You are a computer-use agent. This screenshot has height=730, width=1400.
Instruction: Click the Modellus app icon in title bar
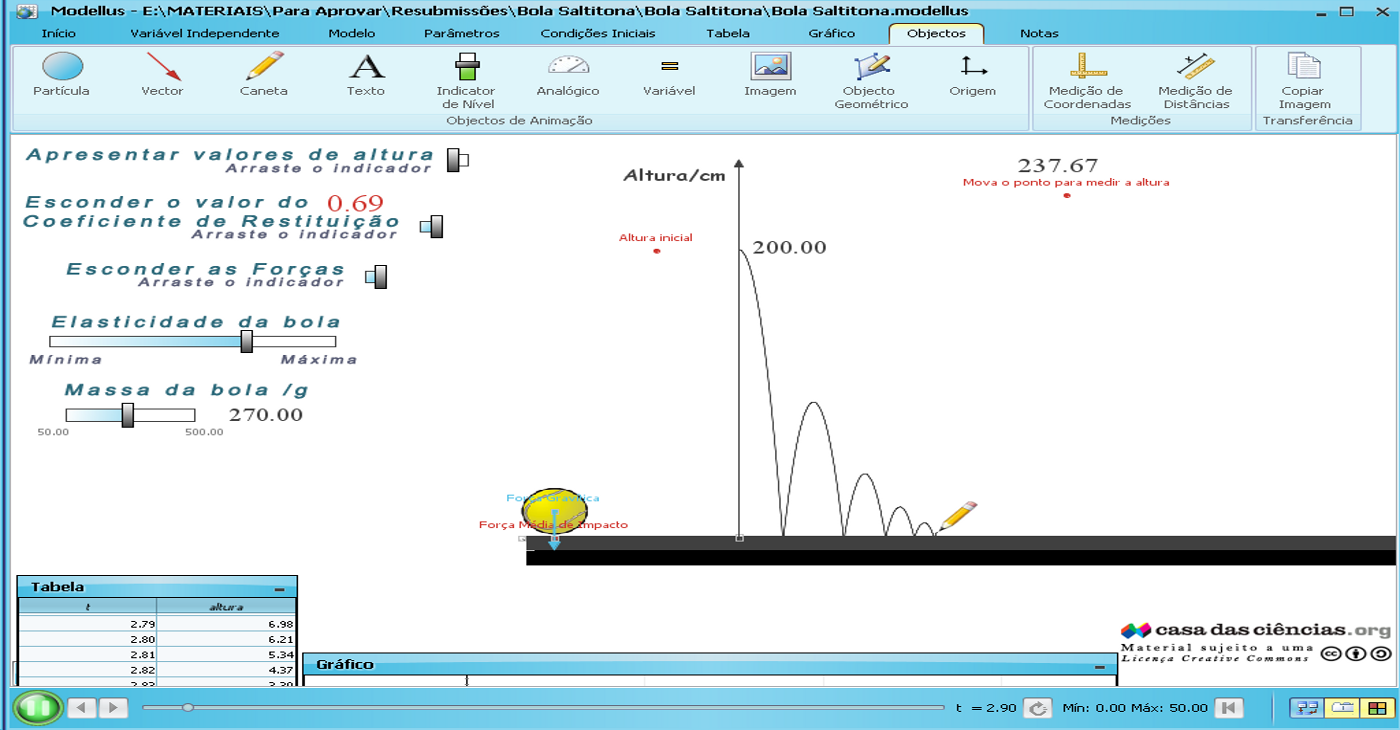pos(28,11)
